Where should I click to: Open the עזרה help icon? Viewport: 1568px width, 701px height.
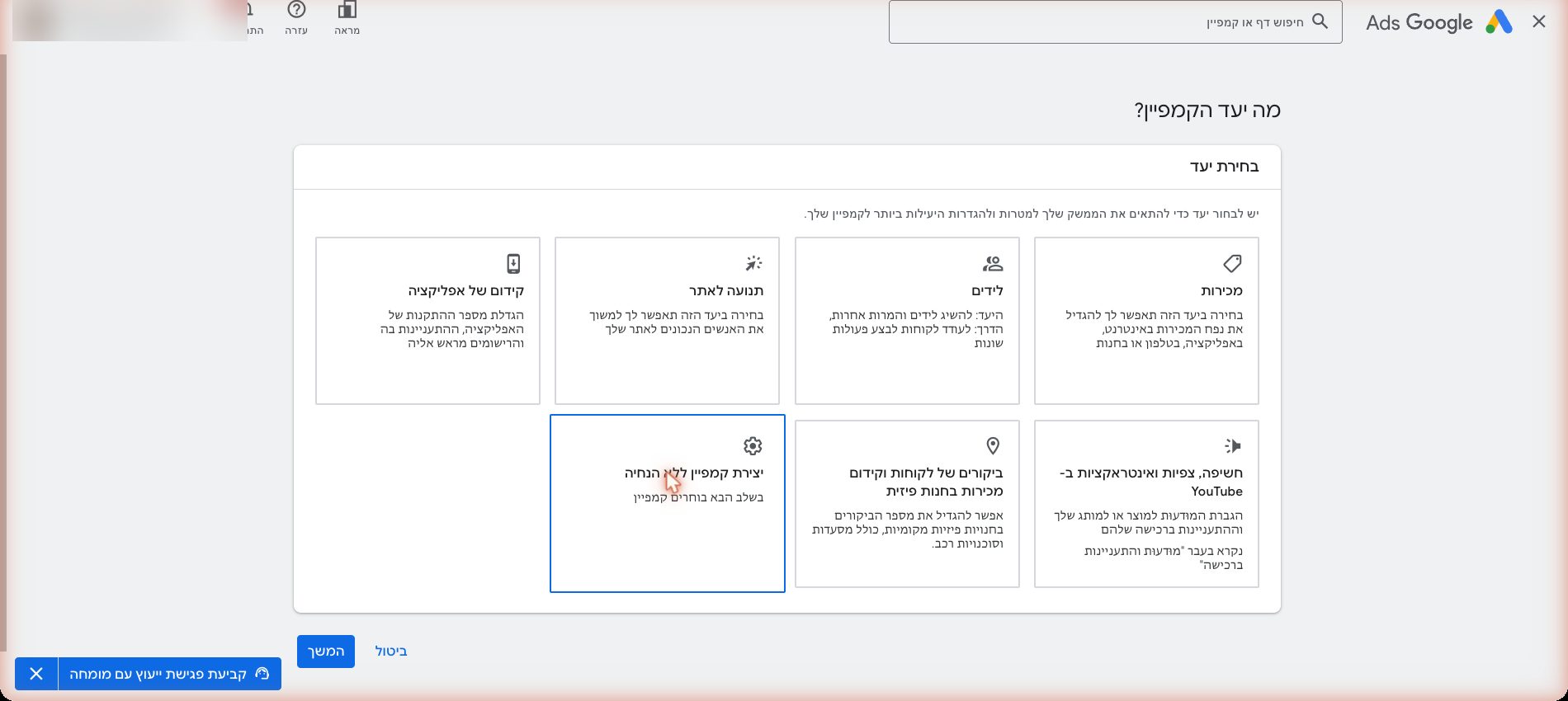click(296, 11)
